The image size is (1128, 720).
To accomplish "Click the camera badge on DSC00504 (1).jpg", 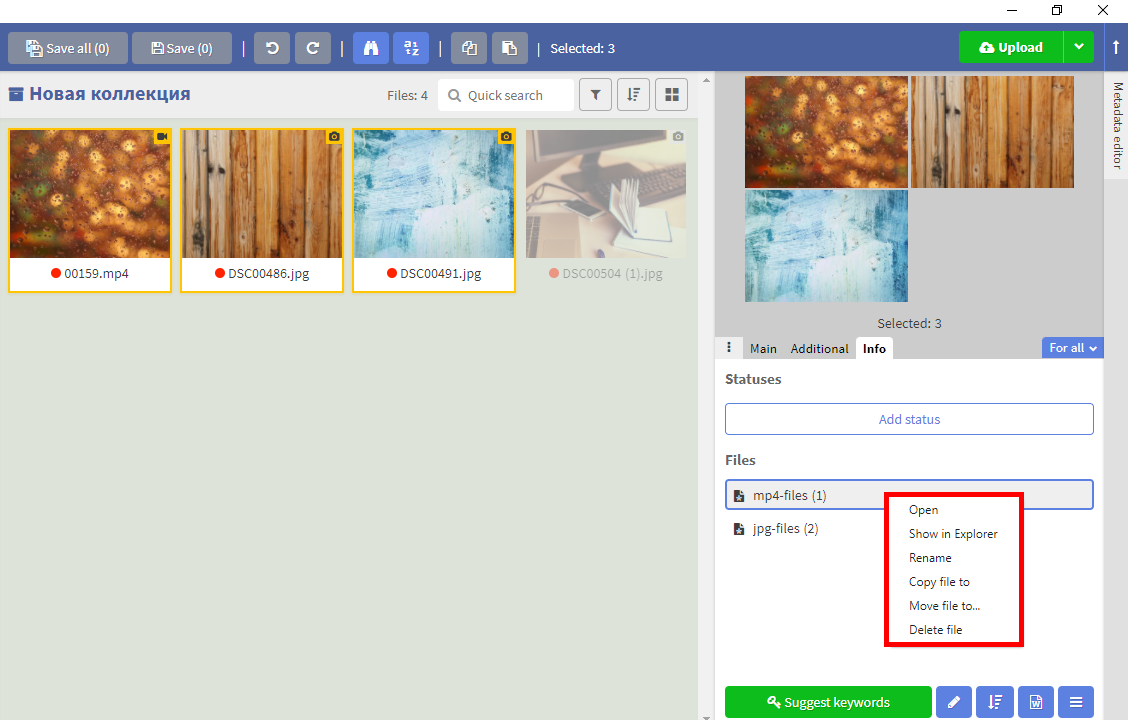I will (678, 137).
